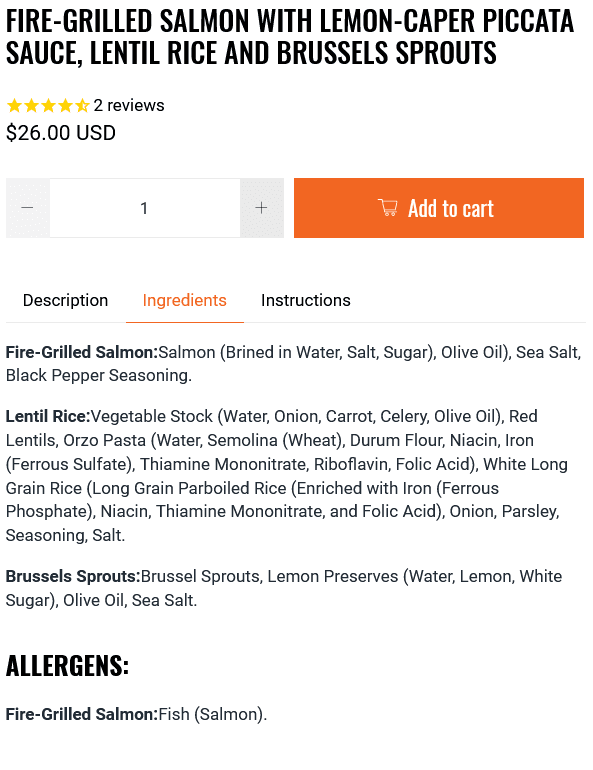The width and height of the screenshot is (593, 770).
Task: Select the Ingredients tab
Action: [x=185, y=300]
